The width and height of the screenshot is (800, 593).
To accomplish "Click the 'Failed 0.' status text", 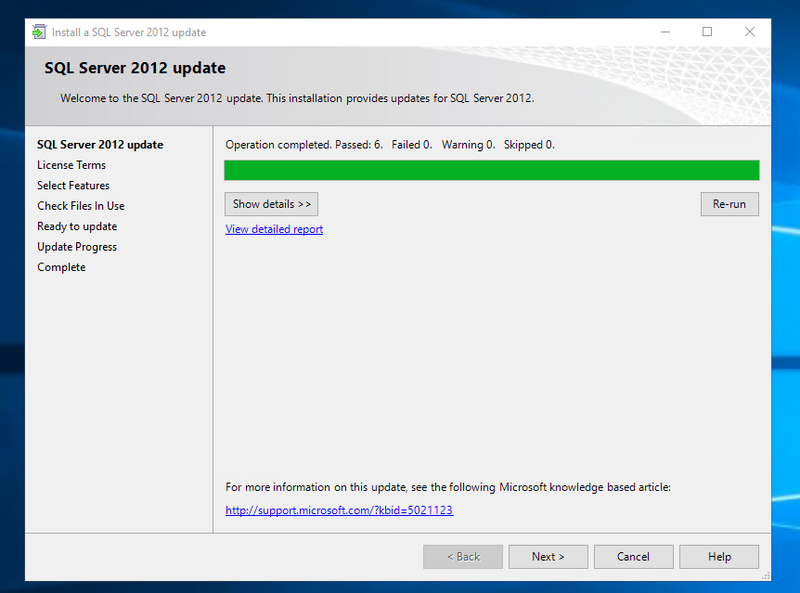I will coord(412,145).
